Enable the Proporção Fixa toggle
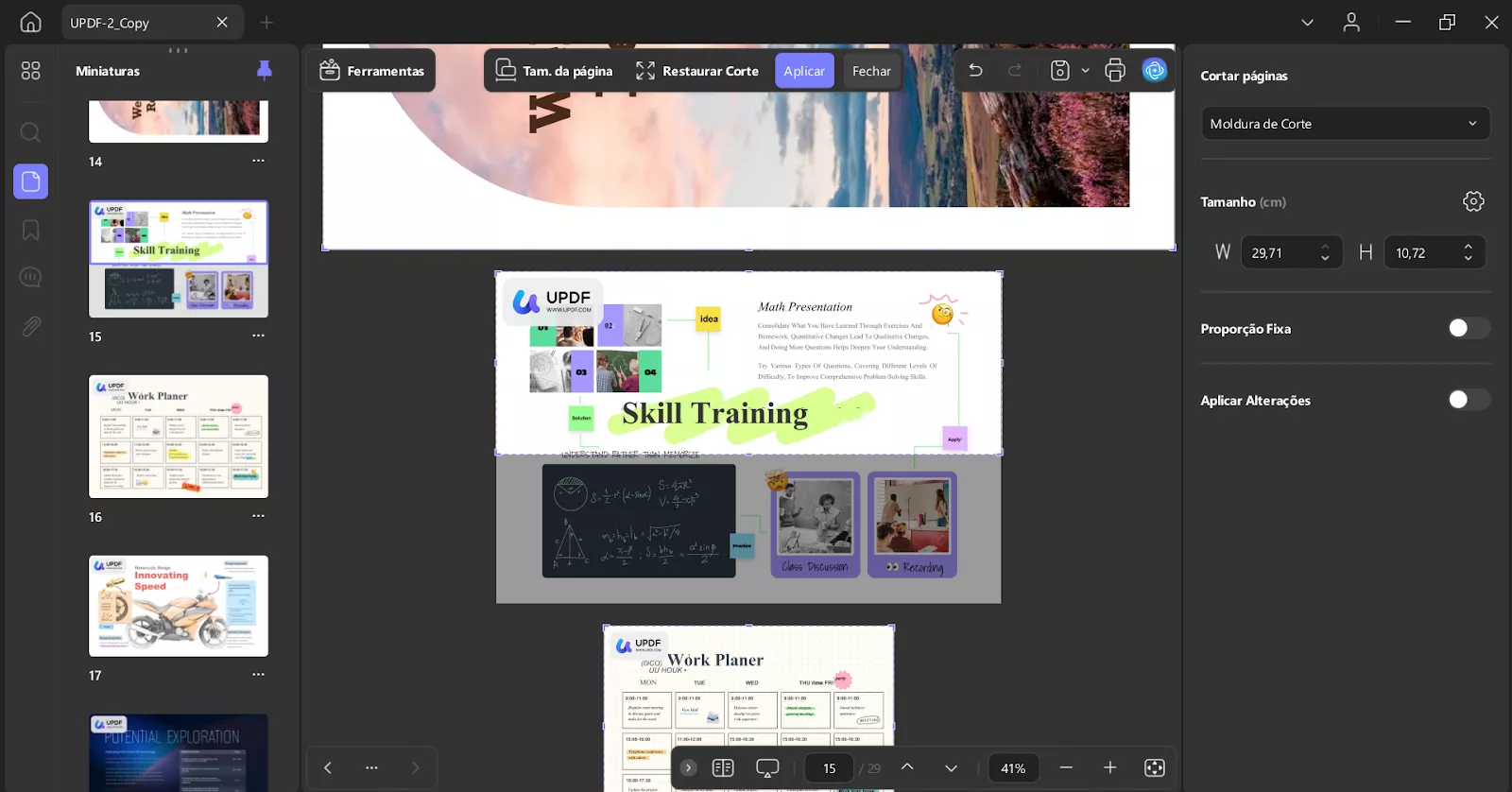 (x=1469, y=328)
